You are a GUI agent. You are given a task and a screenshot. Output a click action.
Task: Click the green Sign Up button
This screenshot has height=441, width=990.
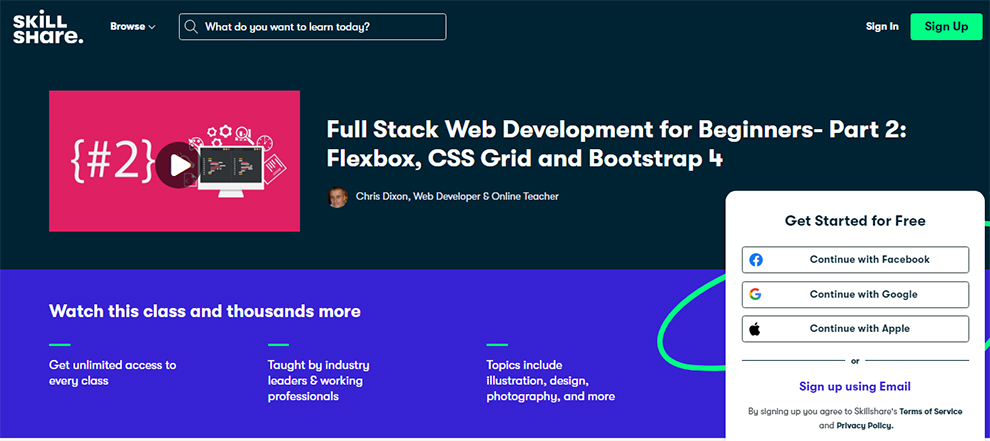(x=946, y=27)
